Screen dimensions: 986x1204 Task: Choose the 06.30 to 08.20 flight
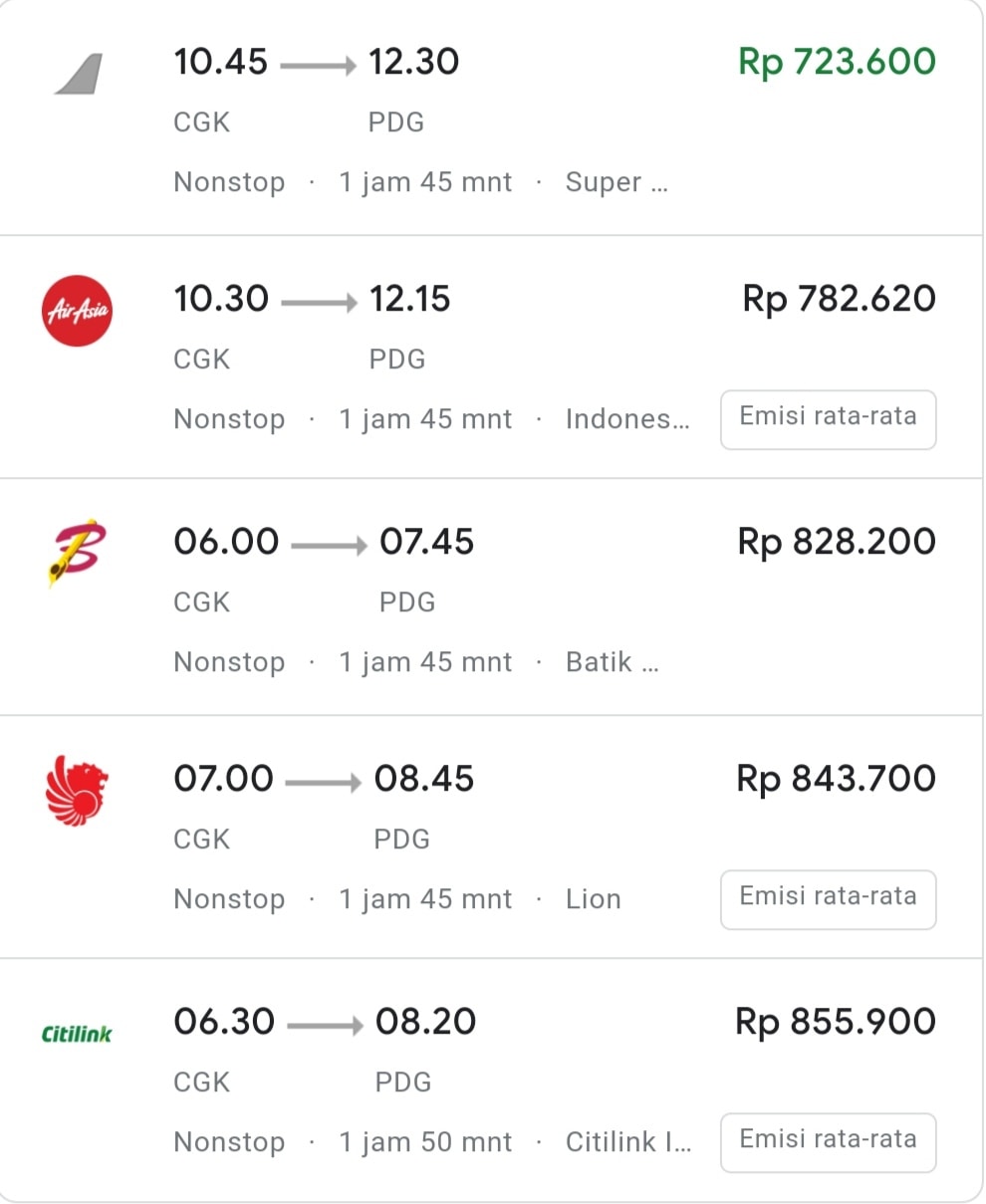point(325,1023)
